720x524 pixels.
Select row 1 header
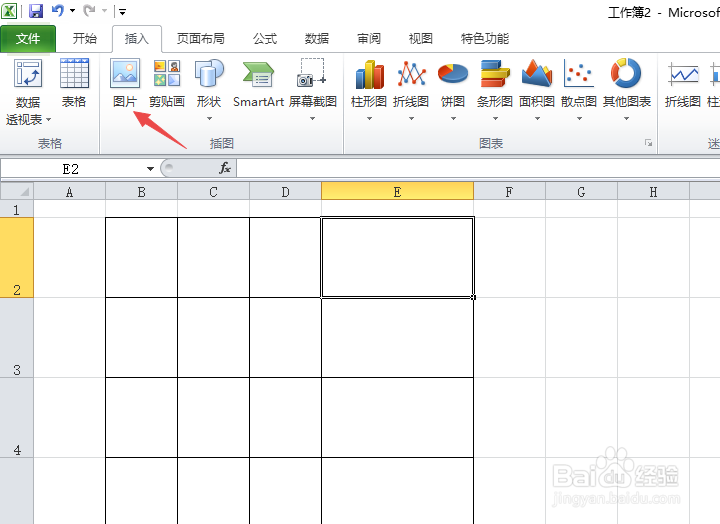(17, 209)
